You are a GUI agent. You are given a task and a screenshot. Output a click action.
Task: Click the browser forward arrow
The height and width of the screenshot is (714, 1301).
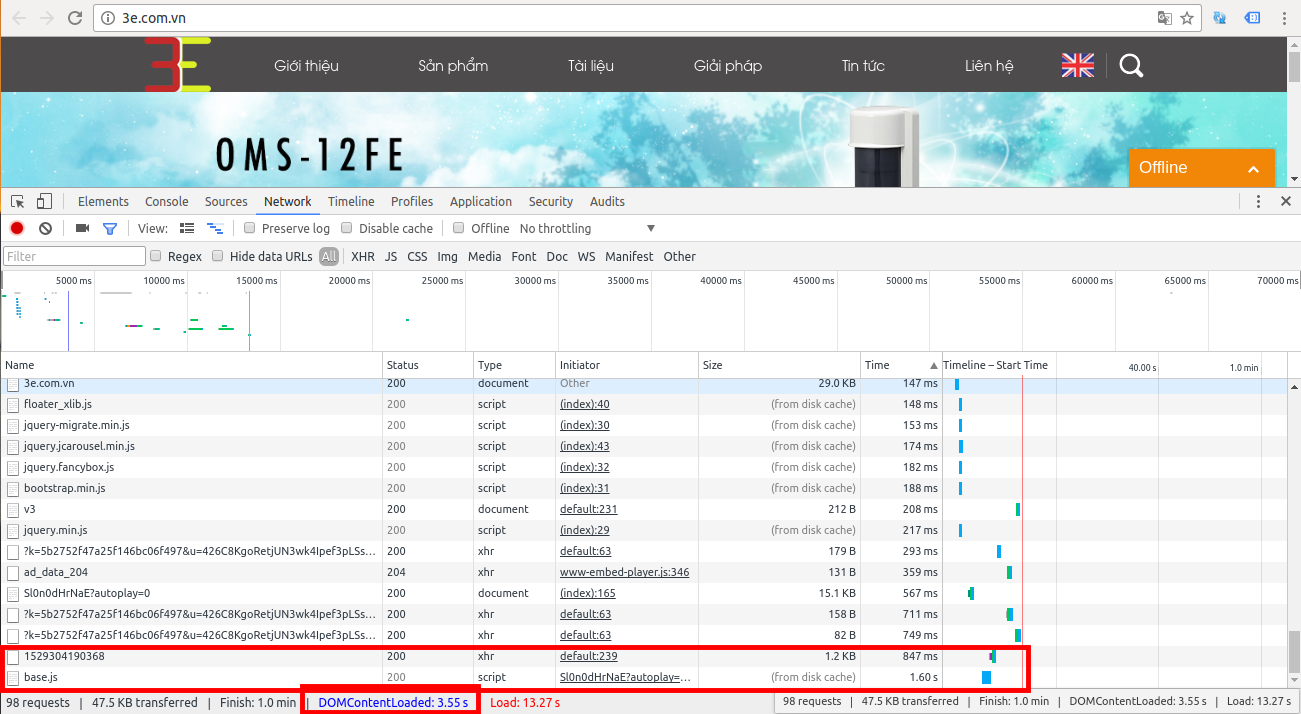[47, 18]
